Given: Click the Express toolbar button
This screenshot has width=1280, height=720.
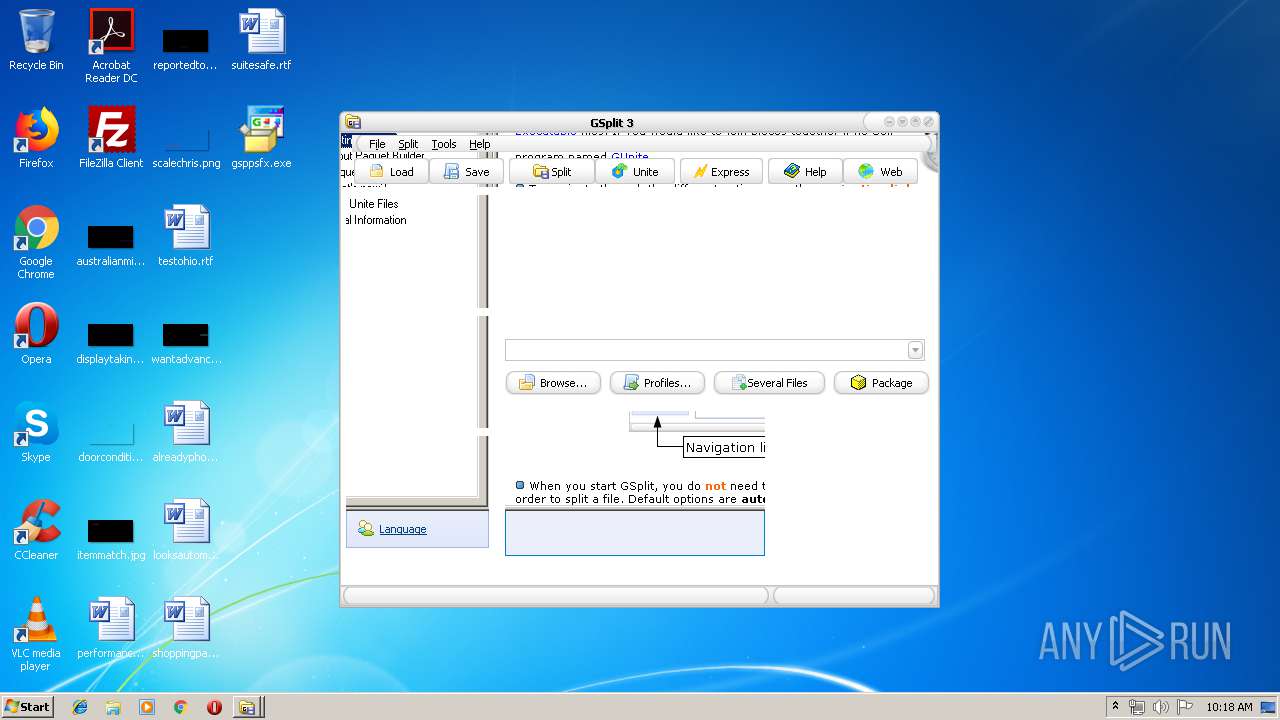Looking at the screenshot, I should [x=721, y=172].
